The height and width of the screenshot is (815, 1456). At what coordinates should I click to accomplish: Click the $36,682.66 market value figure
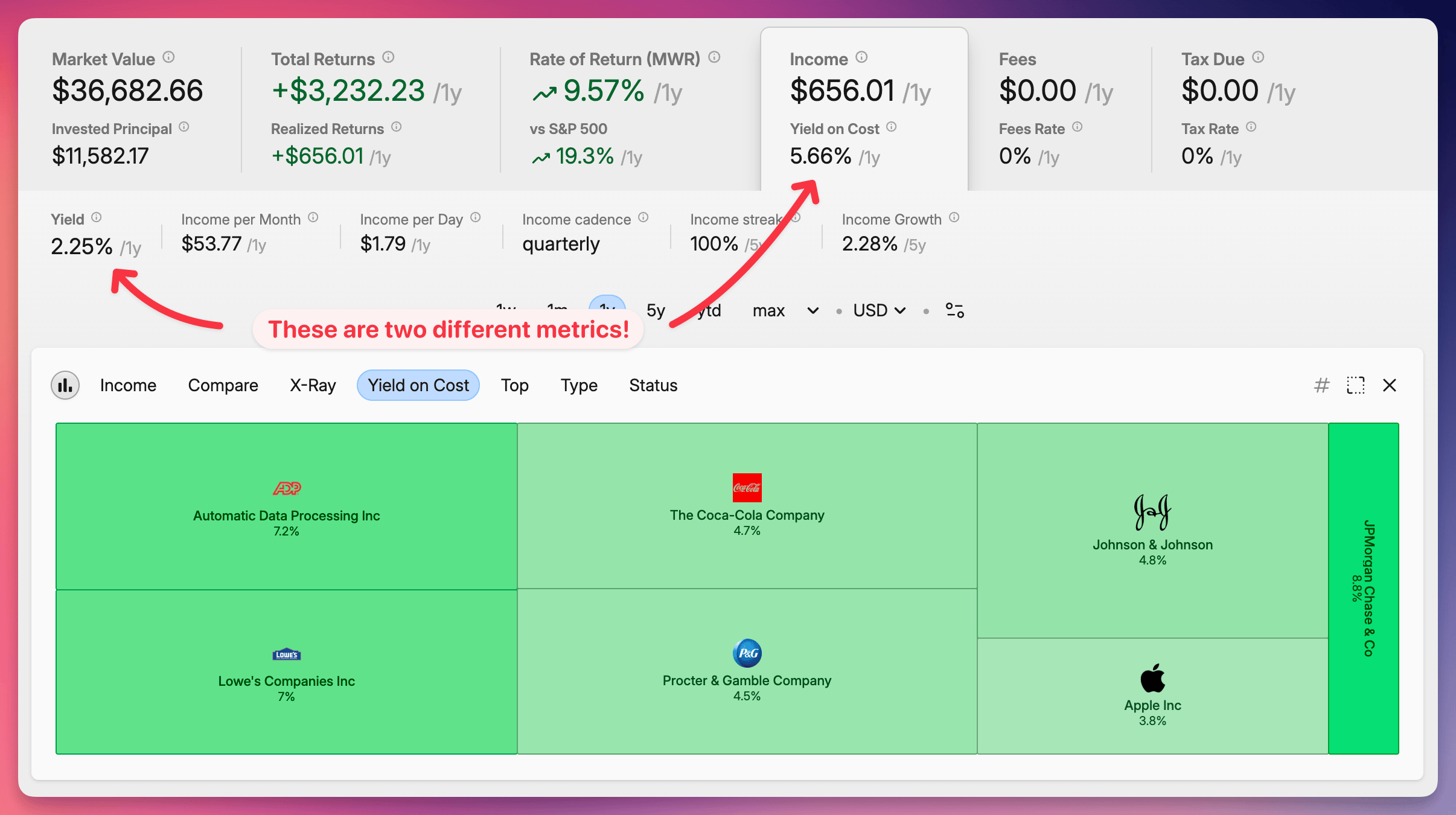pos(128,91)
